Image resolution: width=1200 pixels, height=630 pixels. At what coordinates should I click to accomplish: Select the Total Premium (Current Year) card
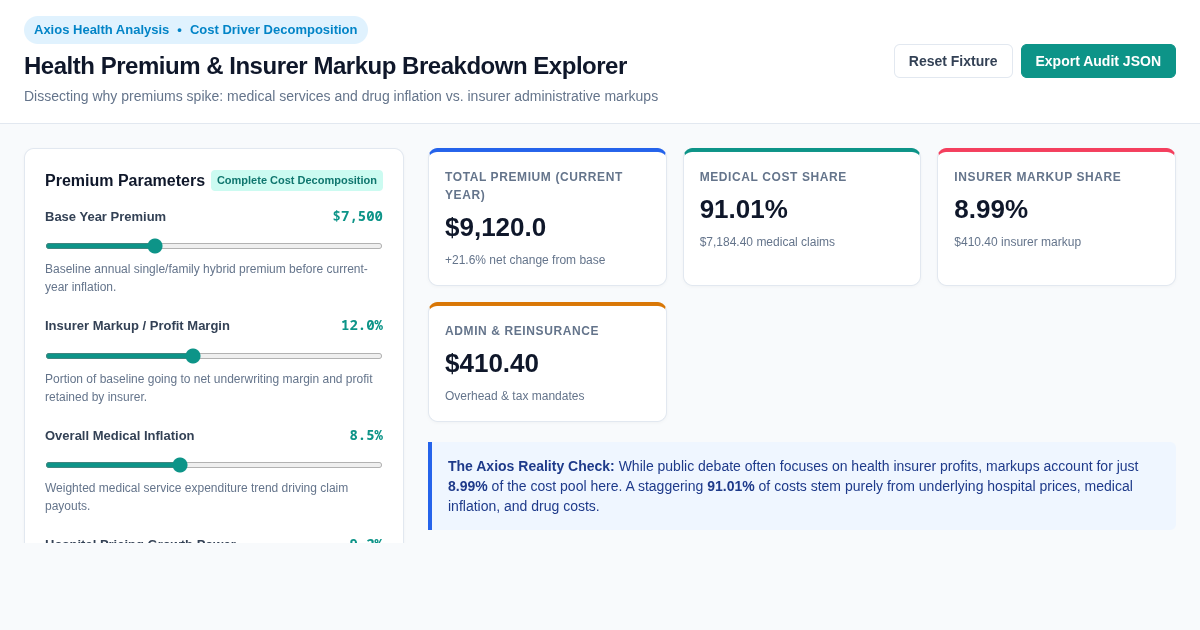(547, 217)
